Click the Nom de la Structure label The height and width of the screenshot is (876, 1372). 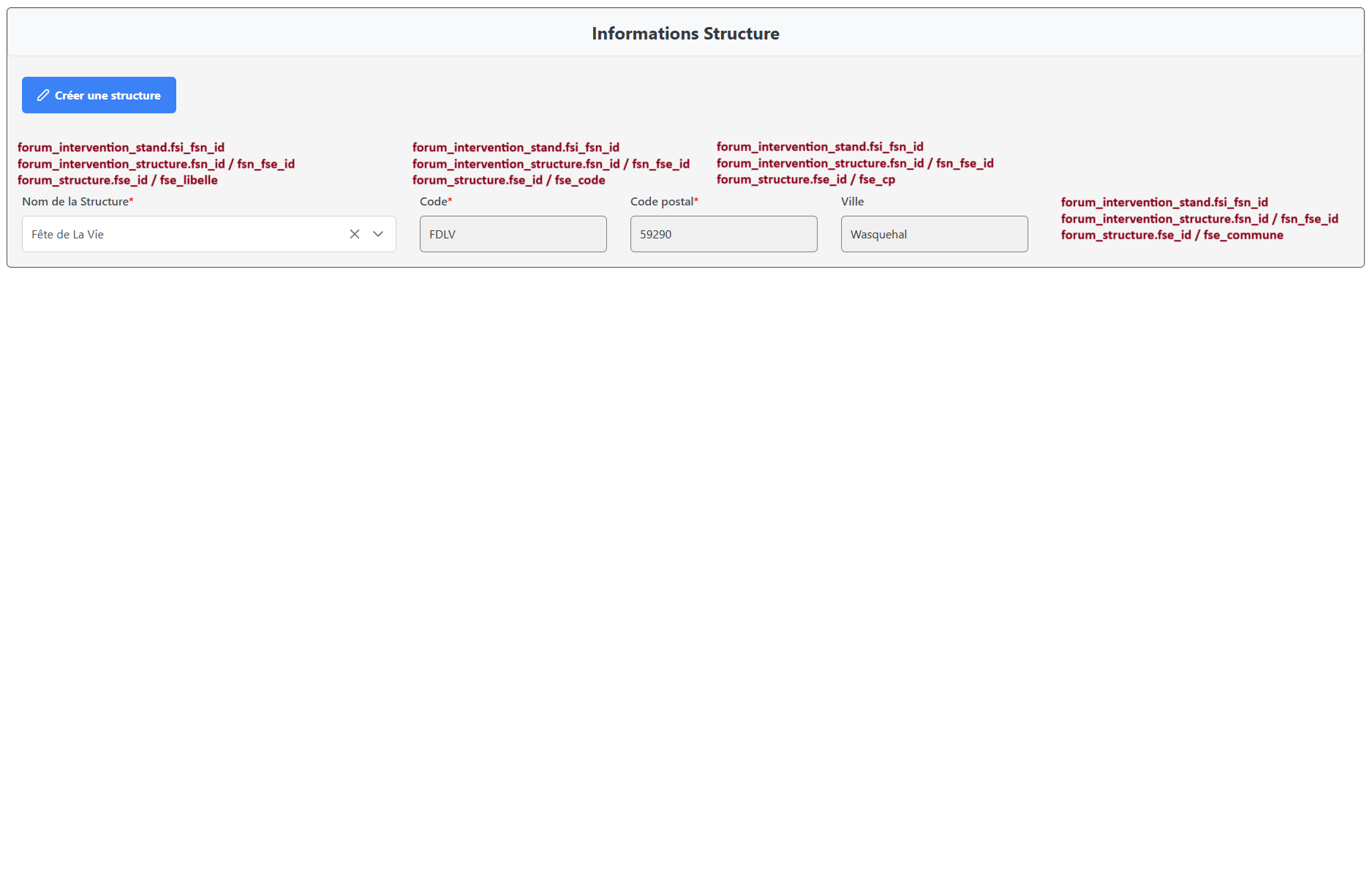75,202
